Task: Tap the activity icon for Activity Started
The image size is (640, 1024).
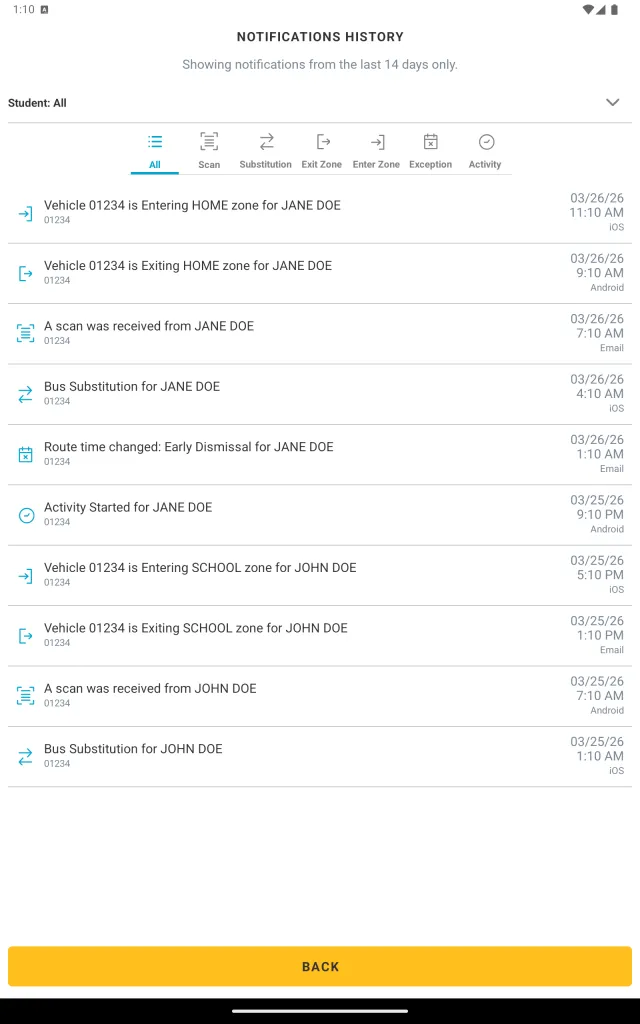Action: 25,515
